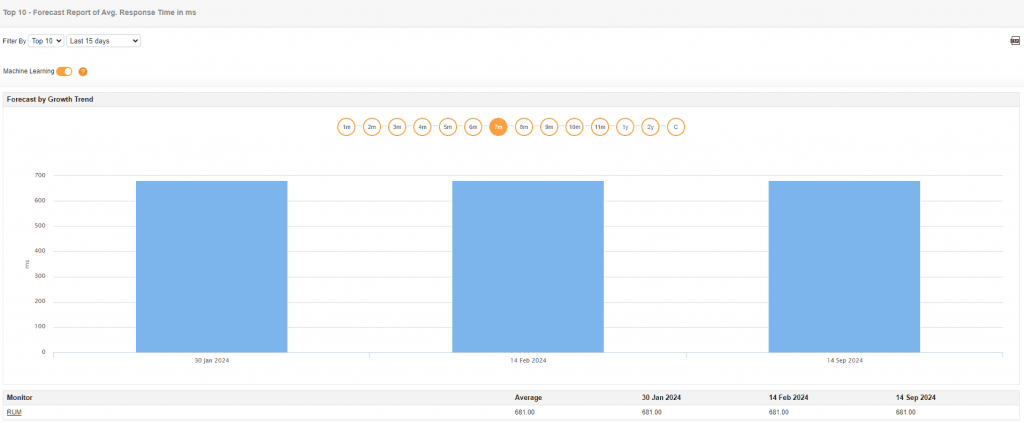Toggle the Machine Learning switch
The height and width of the screenshot is (423, 1024).
tap(65, 71)
